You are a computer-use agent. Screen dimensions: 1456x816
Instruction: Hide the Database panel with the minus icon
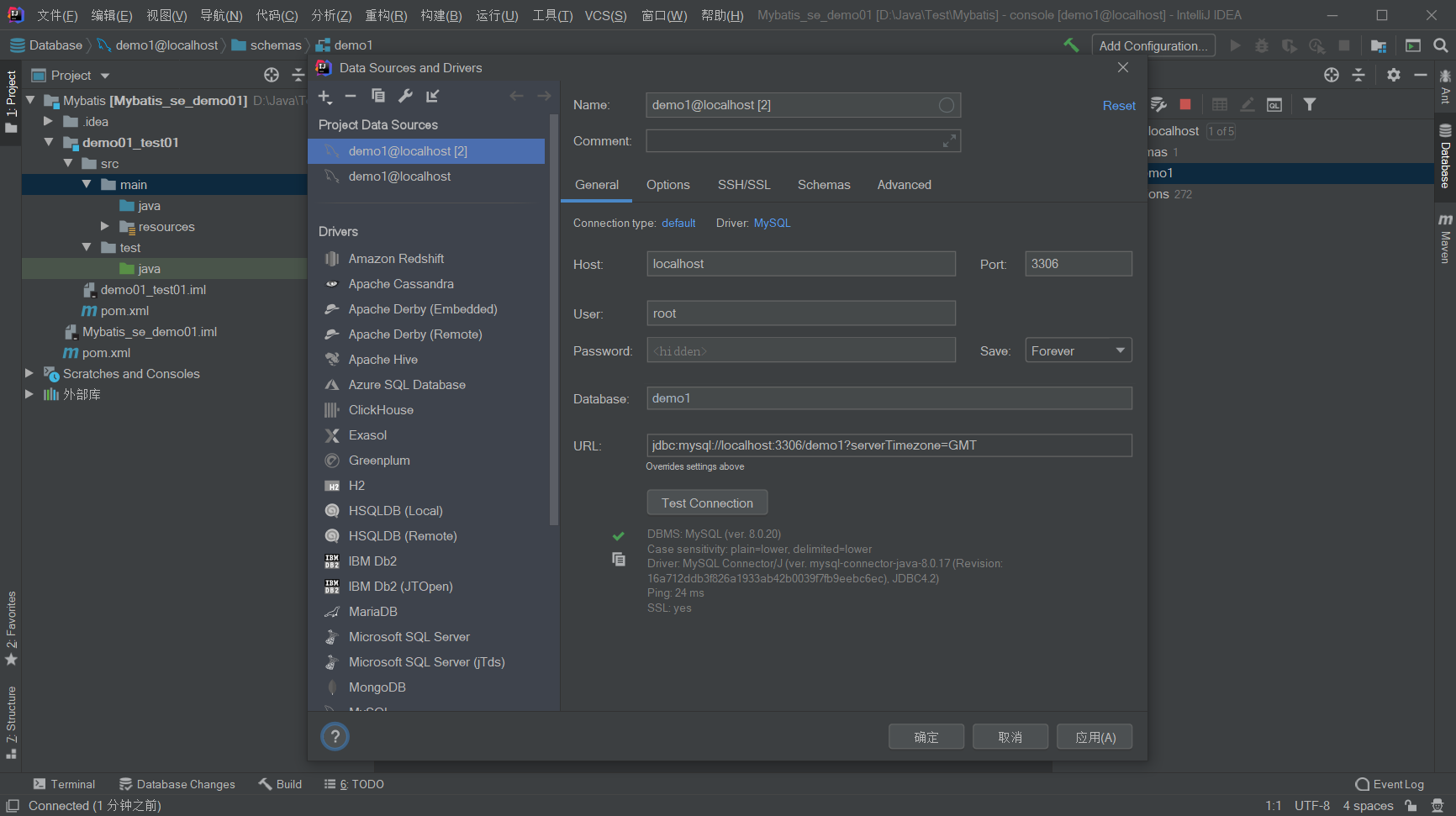(1421, 75)
